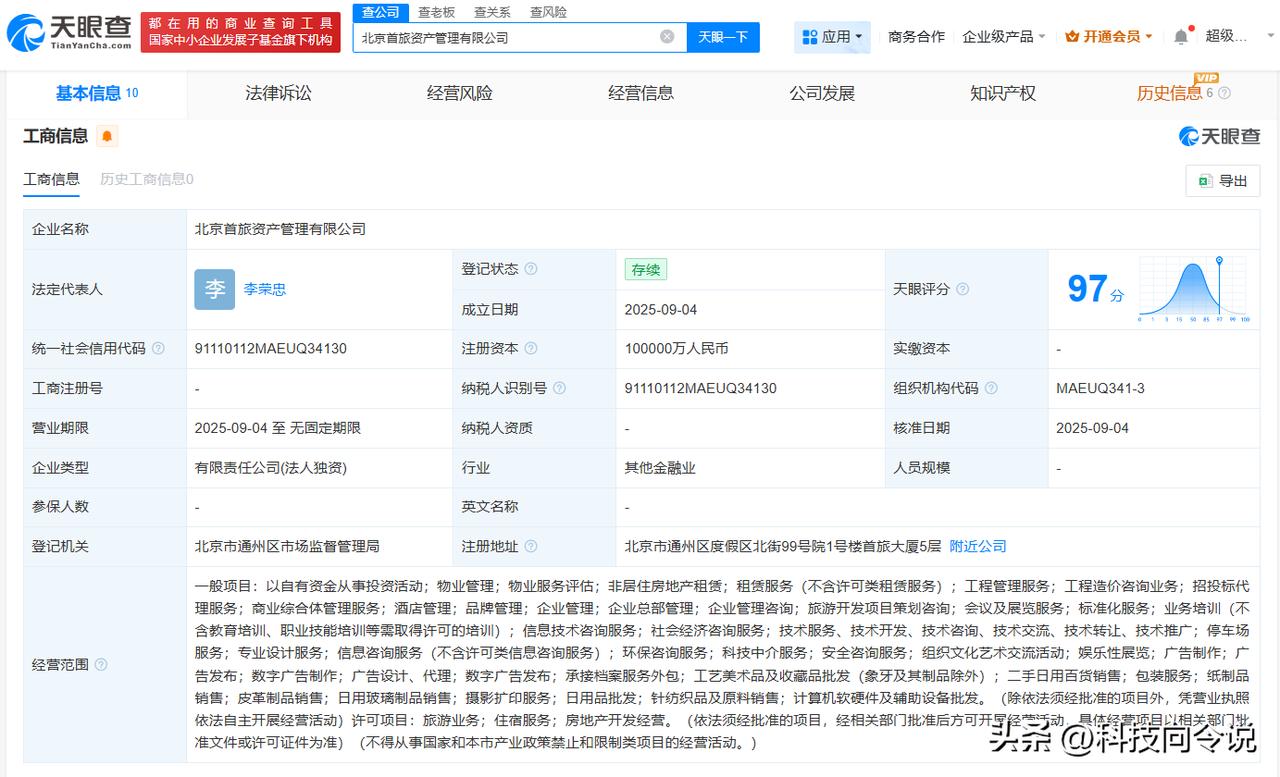Click the registration authority 北京市通州区市场监督管理局
The width and height of the screenshot is (1280, 777).
pyautogui.click(x=287, y=547)
